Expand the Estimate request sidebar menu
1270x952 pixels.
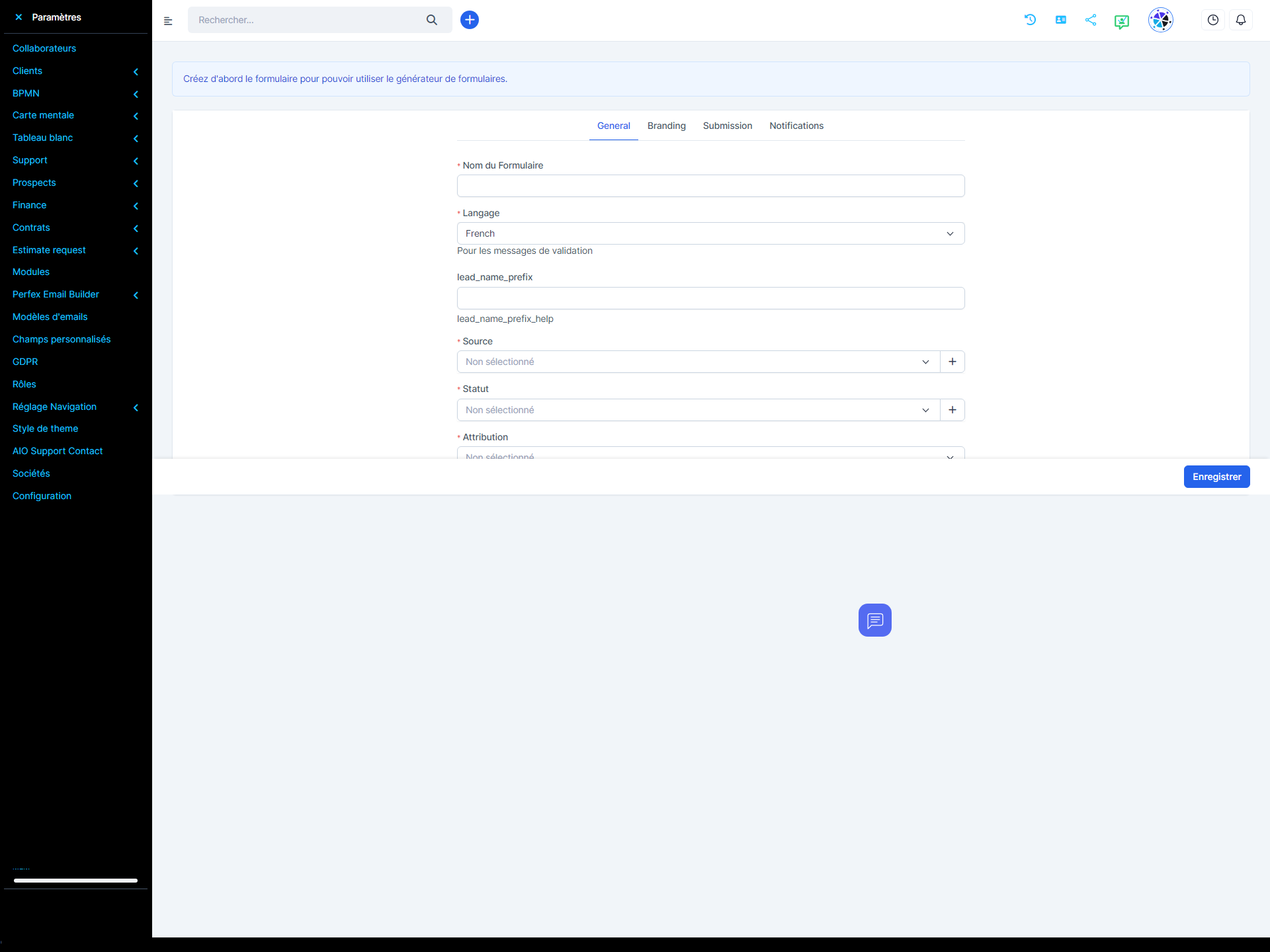75,250
